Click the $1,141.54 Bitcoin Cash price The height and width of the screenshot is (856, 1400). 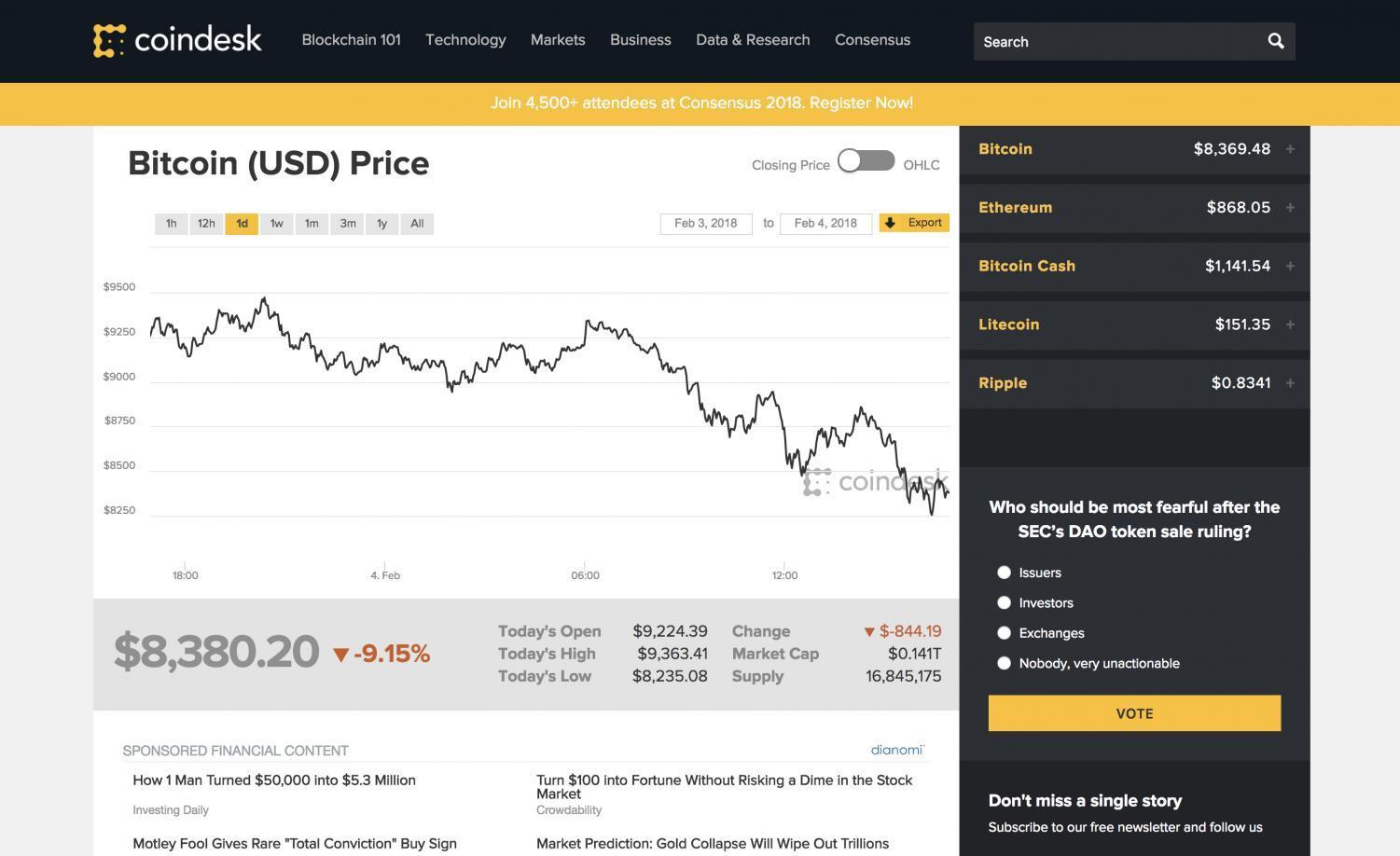click(x=1237, y=266)
